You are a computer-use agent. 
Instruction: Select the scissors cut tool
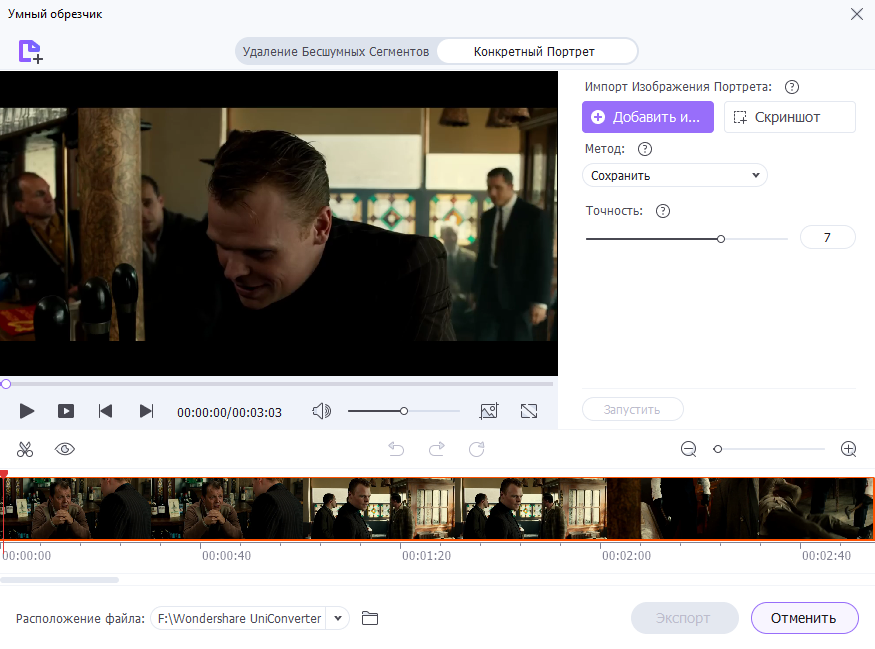click(25, 449)
